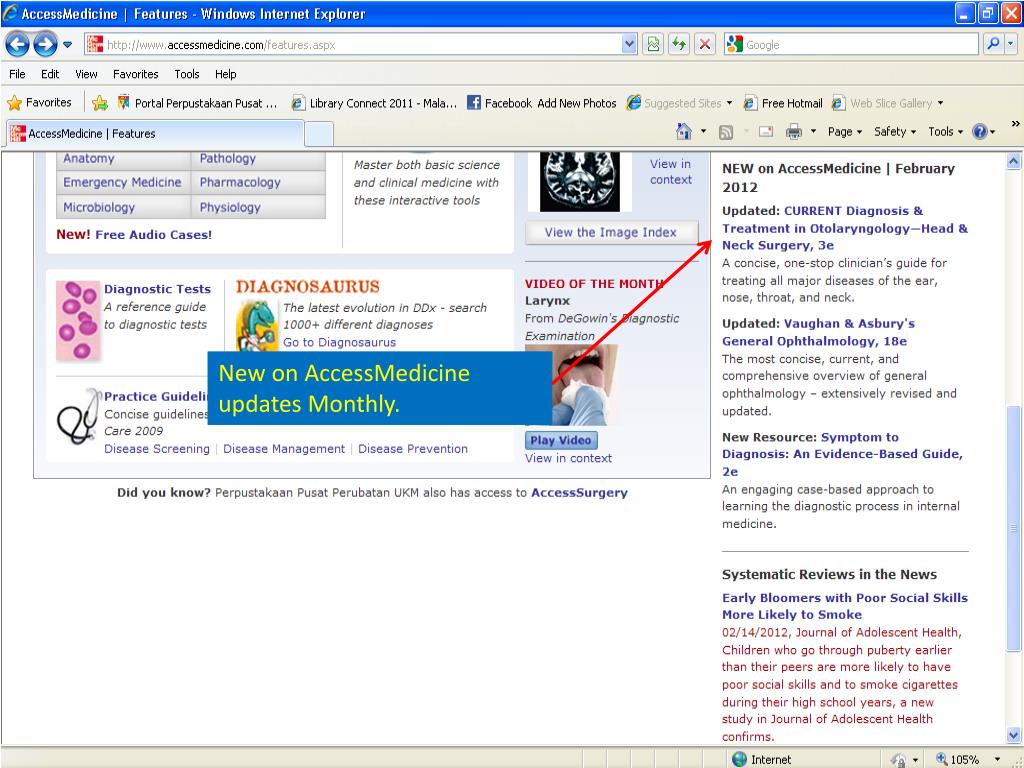Expand the Print options dropdown arrow
The height and width of the screenshot is (768, 1024).
click(813, 132)
